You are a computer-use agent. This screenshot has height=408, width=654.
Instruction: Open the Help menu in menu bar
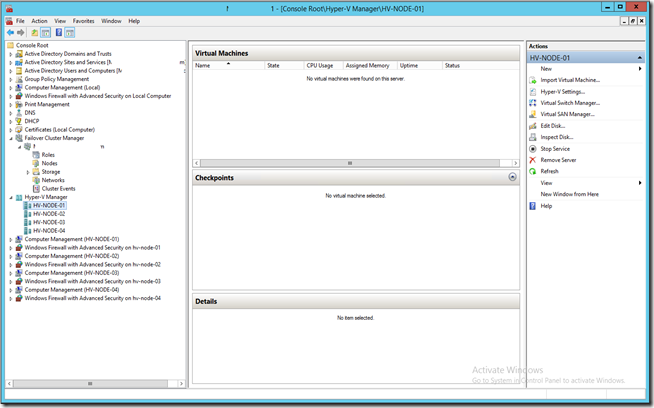134,21
